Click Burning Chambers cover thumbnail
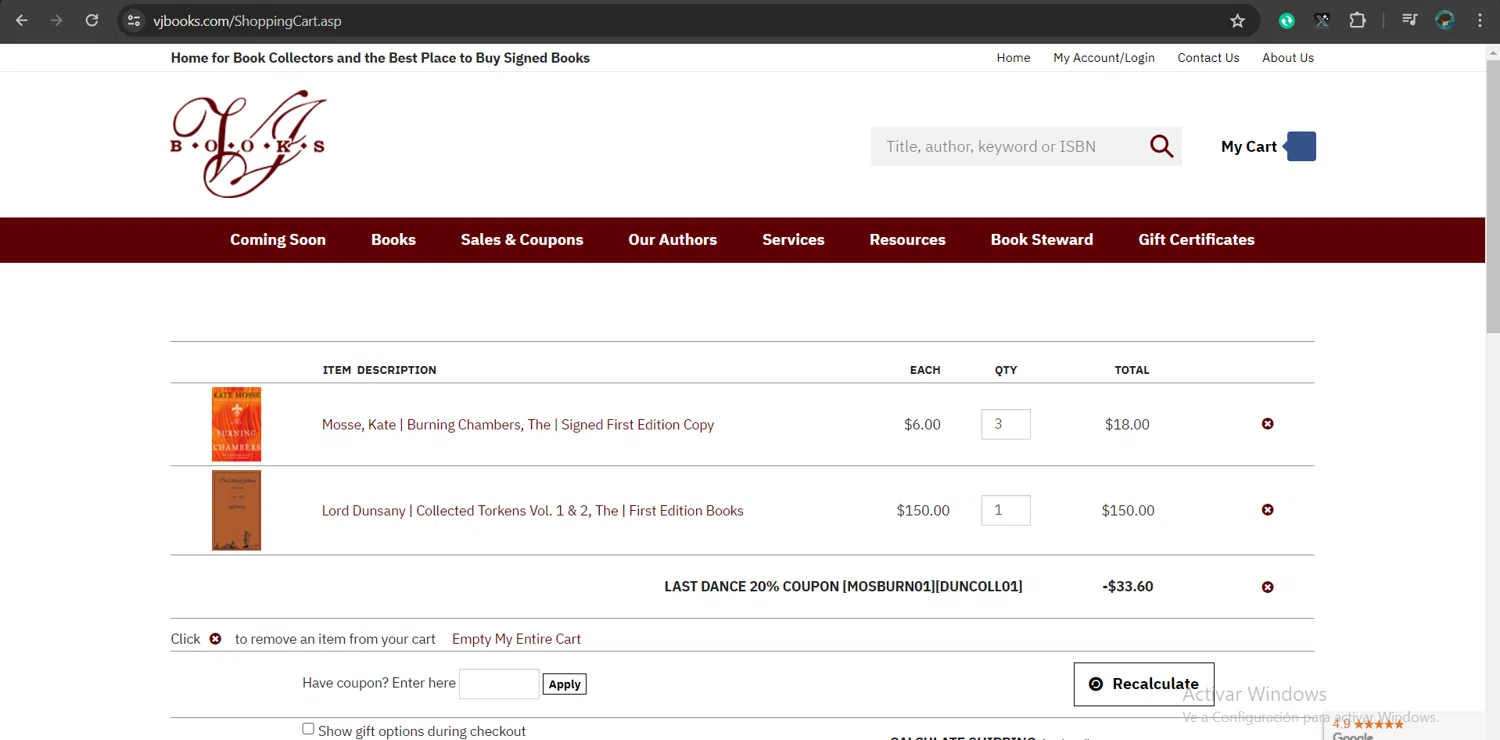 click(x=236, y=424)
